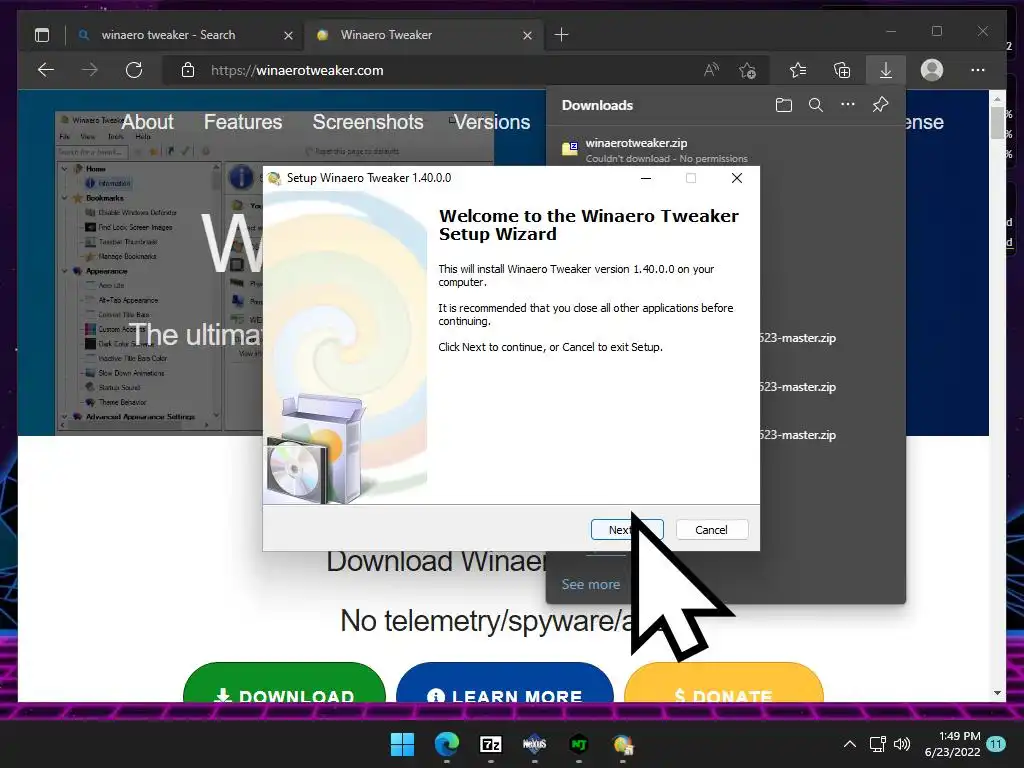1024x768 pixels.
Task: Open 7-Zip from the taskbar
Action: [490, 744]
